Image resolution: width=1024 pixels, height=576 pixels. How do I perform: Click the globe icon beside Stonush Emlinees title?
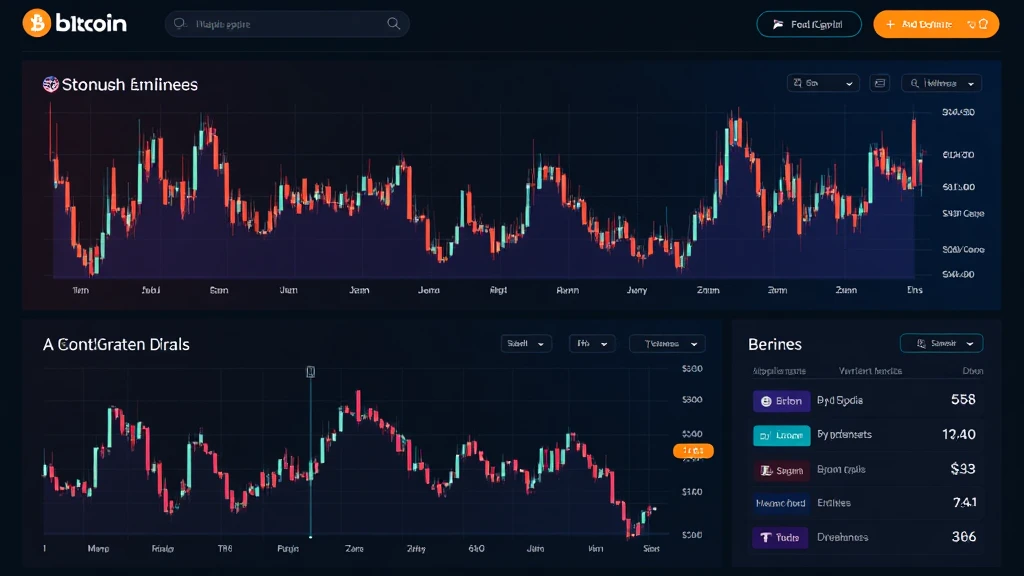click(50, 85)
